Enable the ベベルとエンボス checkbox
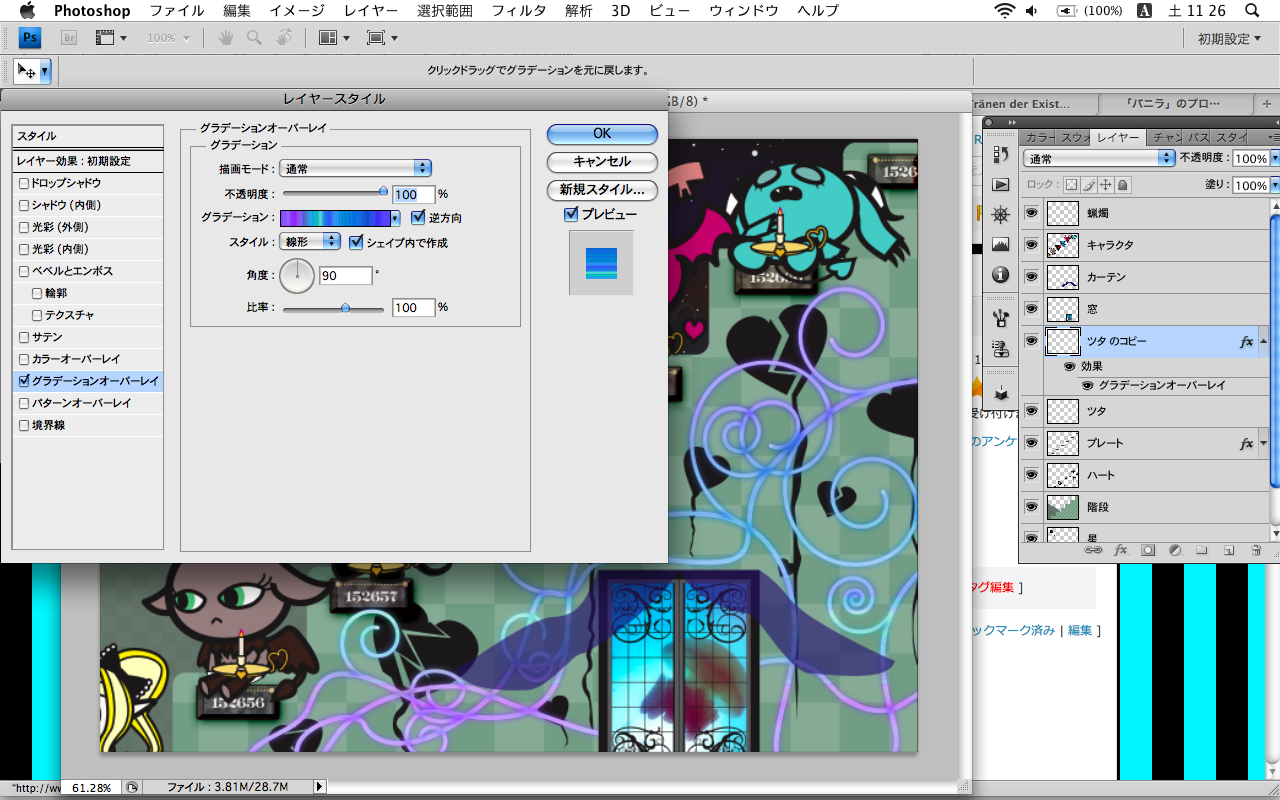Image resolution: width=1280 pixels, height=800 pixels. (x=24, y=271)
